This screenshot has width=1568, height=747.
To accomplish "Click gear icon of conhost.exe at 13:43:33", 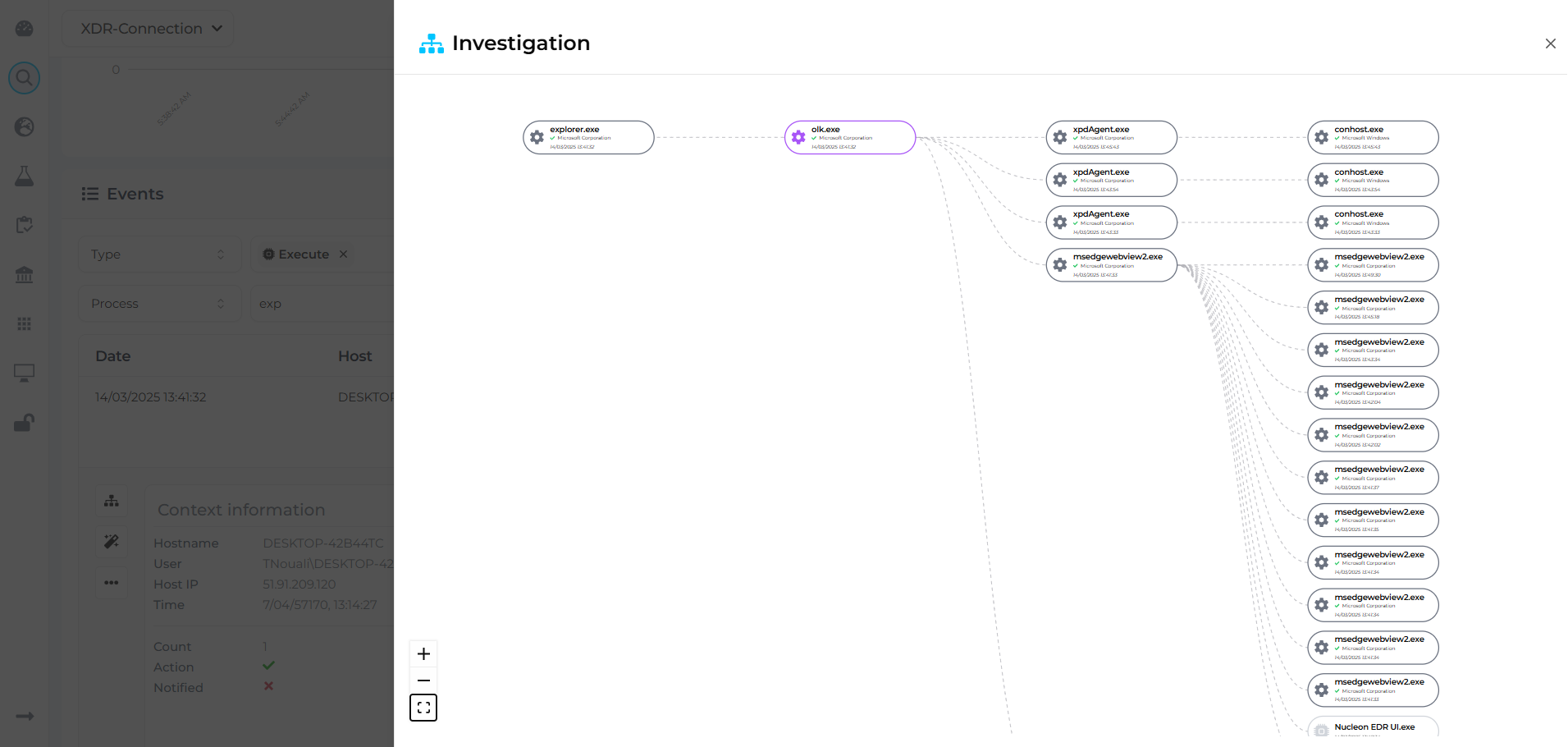I will (1321, 222).
